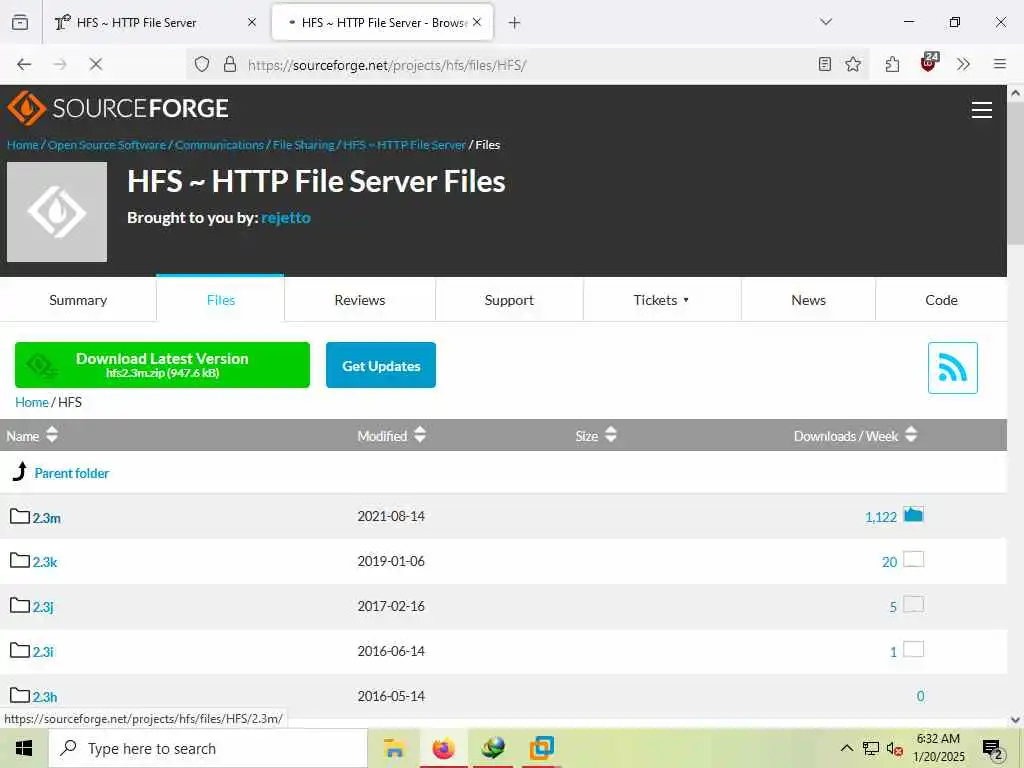The height and width of the screenshot is (768, 1024).
Task: Open the SourceForge hamburger menu
Action: (x=982, y=110)
